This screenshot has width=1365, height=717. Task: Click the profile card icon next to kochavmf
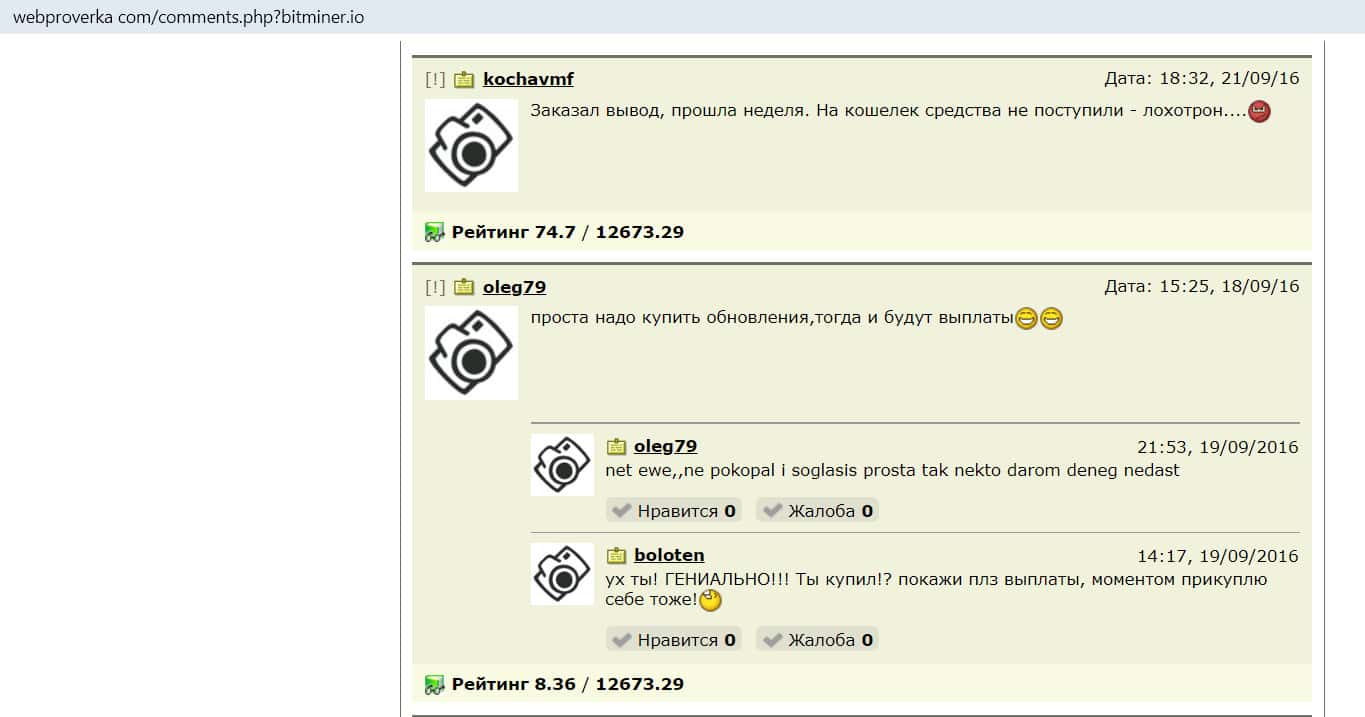[464, 79]
